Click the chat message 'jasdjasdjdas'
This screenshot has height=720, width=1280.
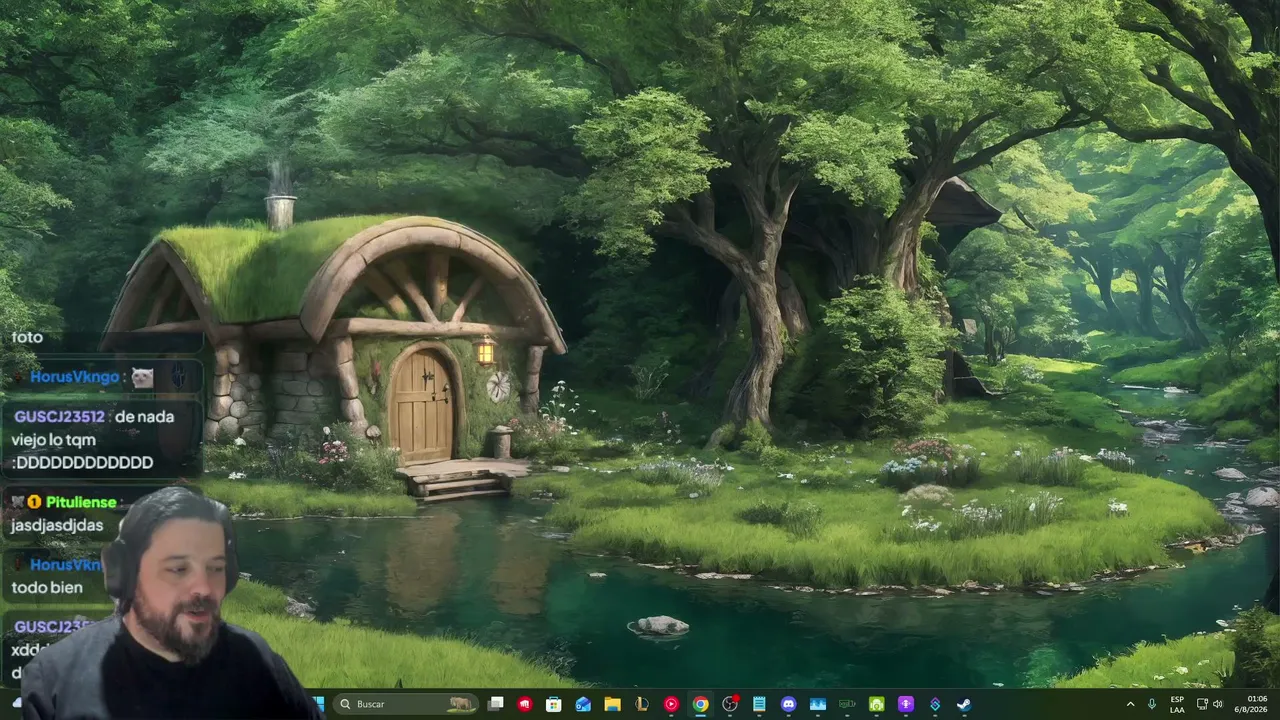[x=57, y=525]
